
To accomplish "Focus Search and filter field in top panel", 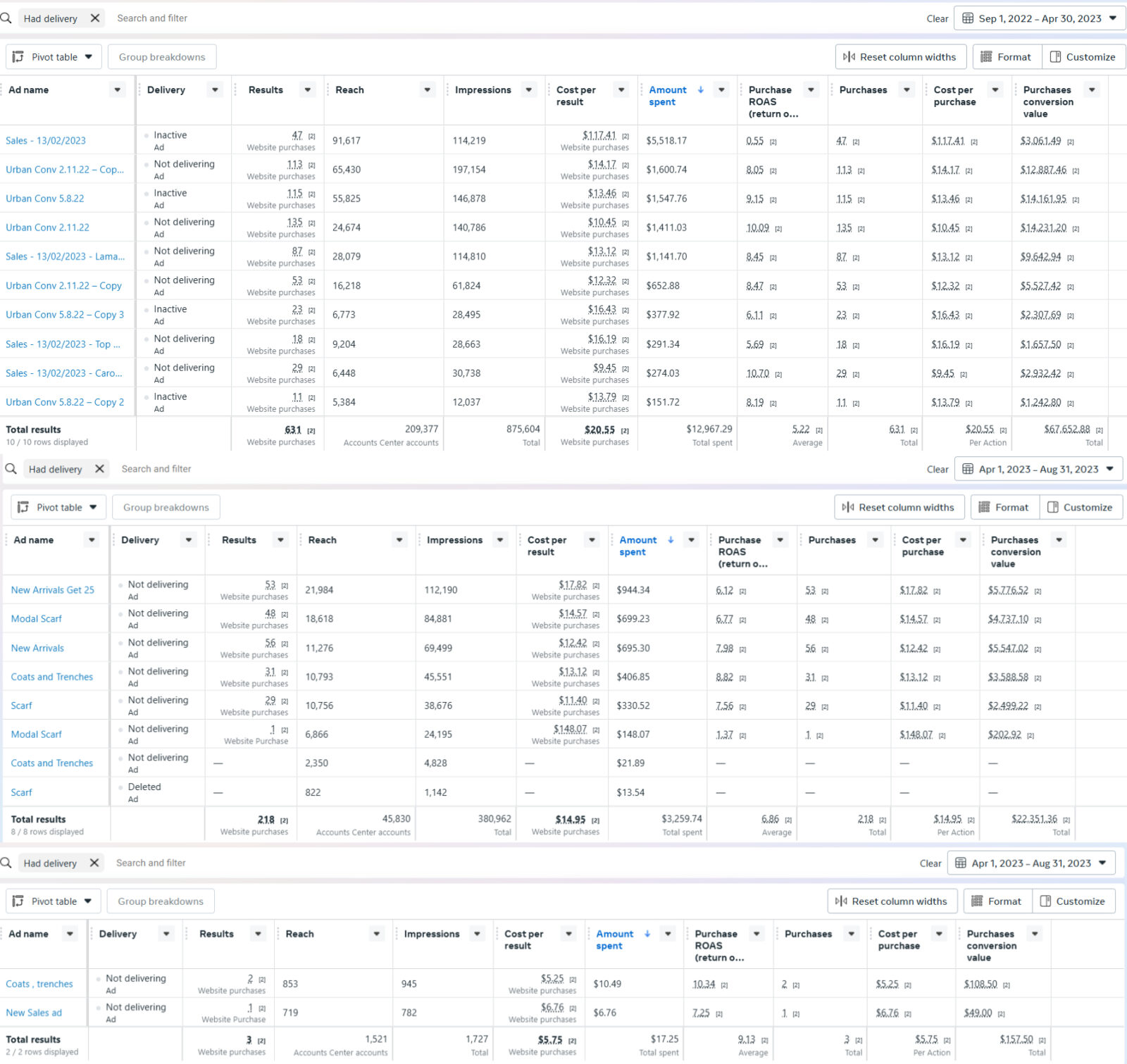I will 152,18.
